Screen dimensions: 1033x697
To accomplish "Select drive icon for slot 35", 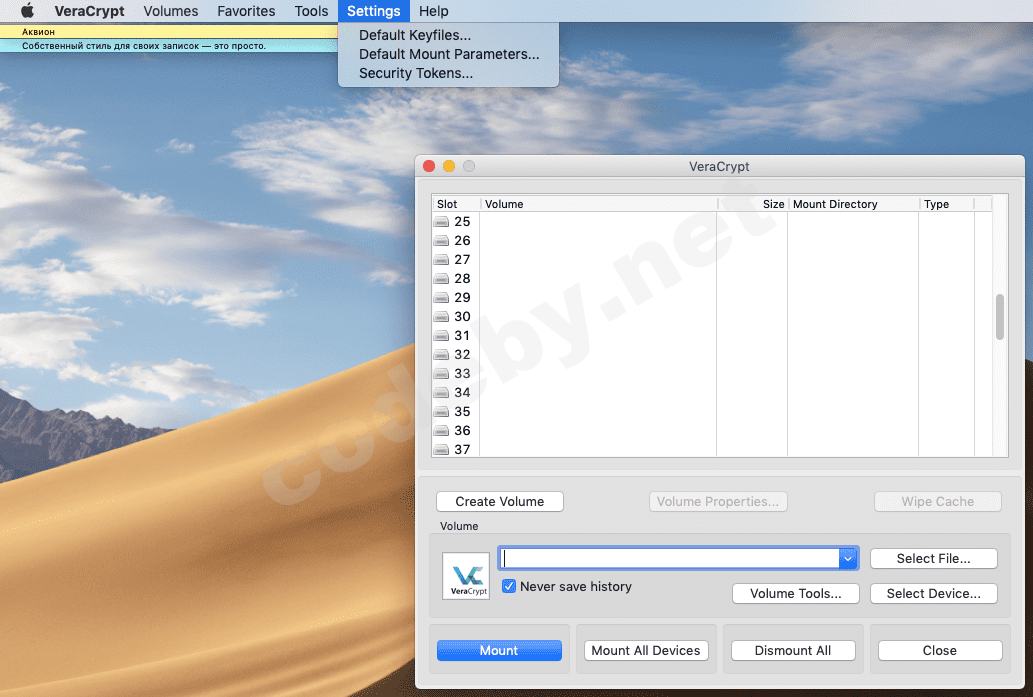I will (441, 412).
